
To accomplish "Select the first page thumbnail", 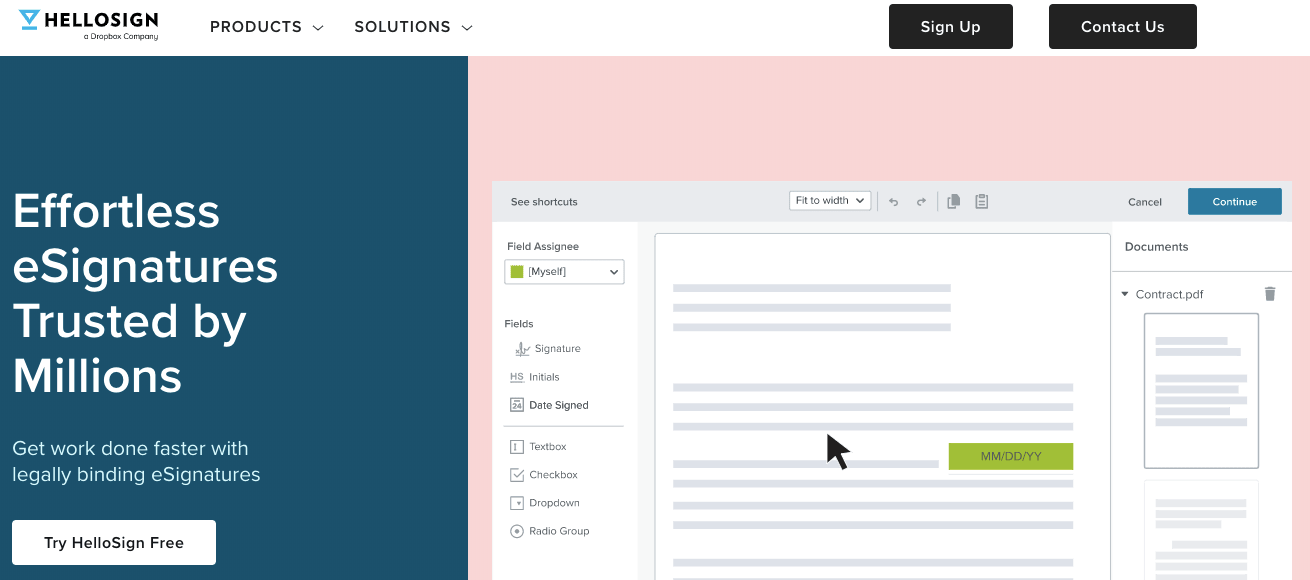I will [x=1201, y=391].
